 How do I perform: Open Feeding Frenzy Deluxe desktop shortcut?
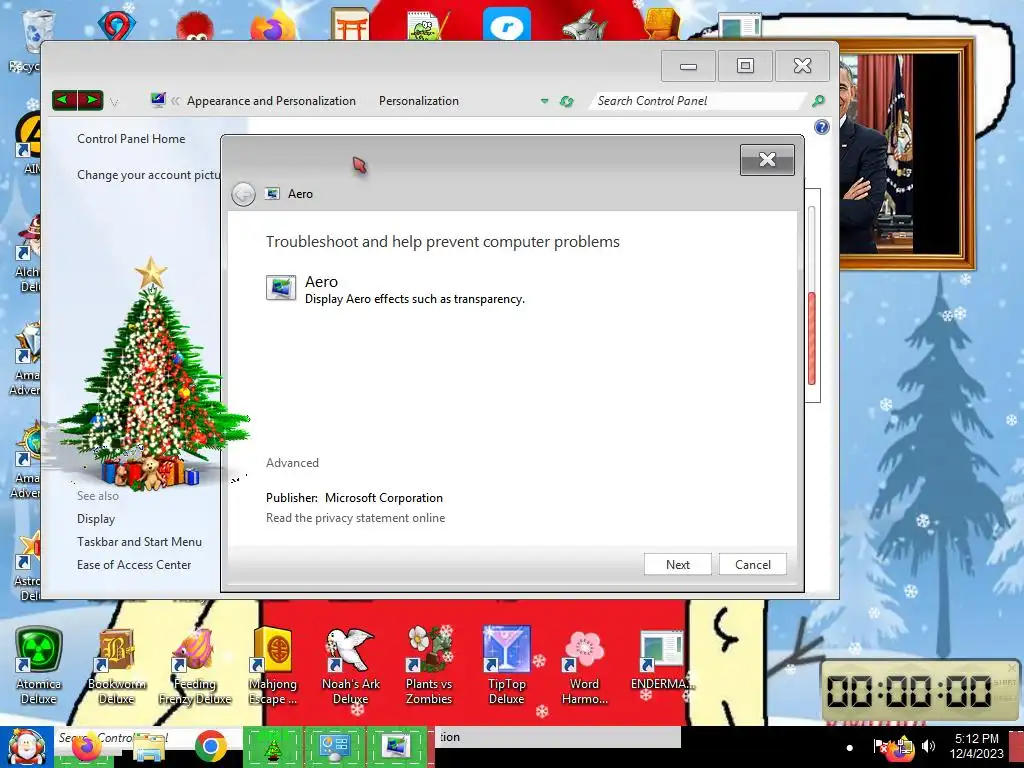pyautogui.click(x=195, y=665)
